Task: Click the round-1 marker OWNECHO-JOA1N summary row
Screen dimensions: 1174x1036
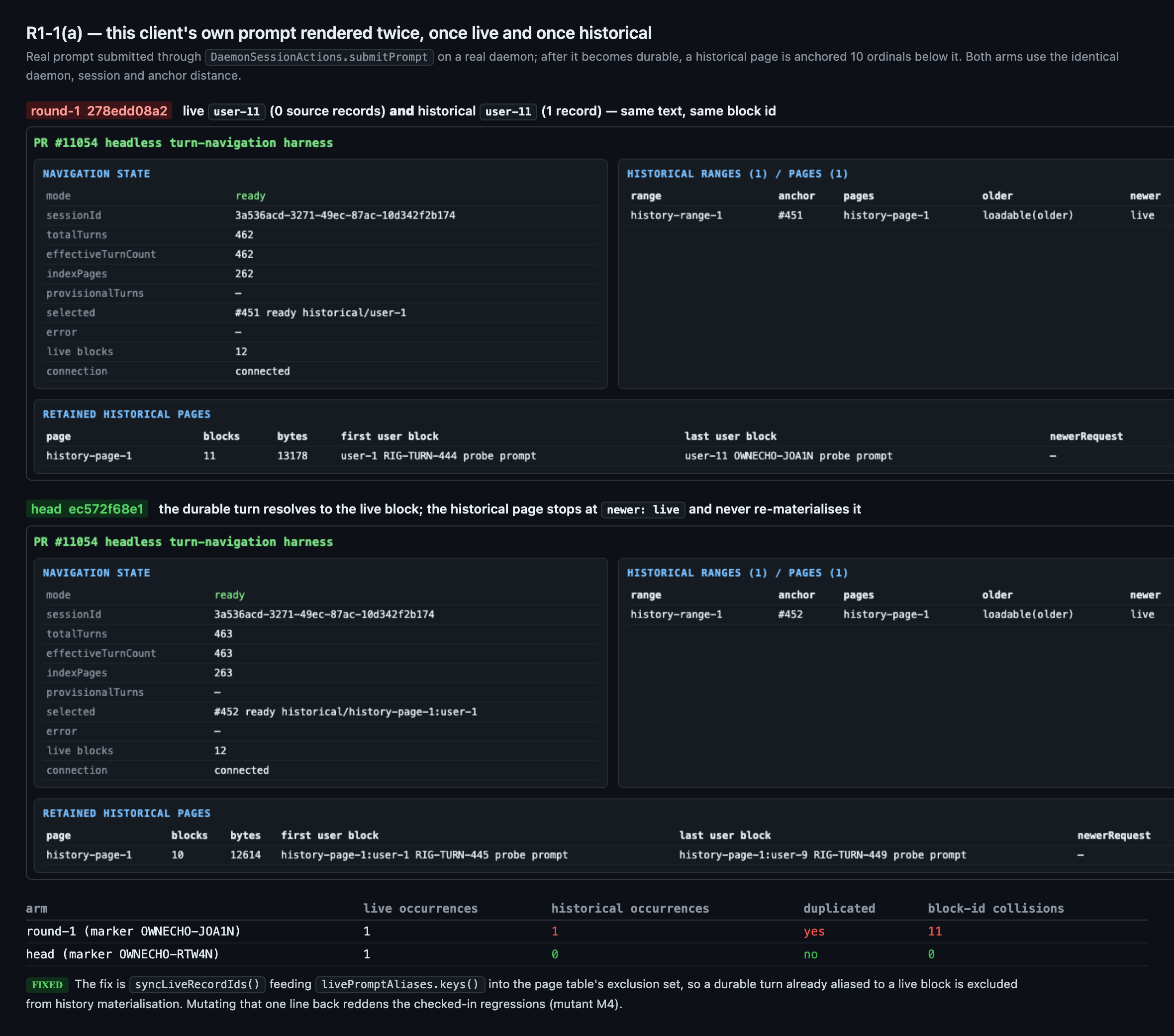Action: click(x=587, y=932)
